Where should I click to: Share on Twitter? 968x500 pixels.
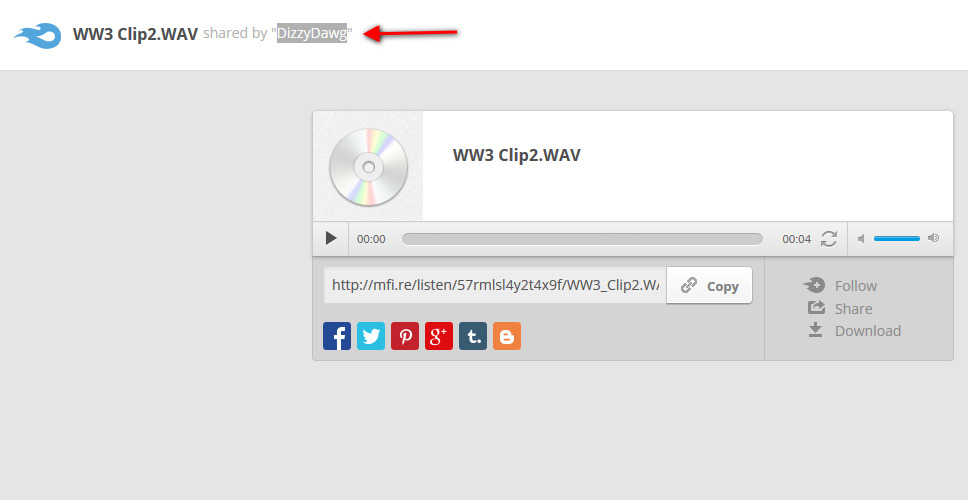pos(371,336)
